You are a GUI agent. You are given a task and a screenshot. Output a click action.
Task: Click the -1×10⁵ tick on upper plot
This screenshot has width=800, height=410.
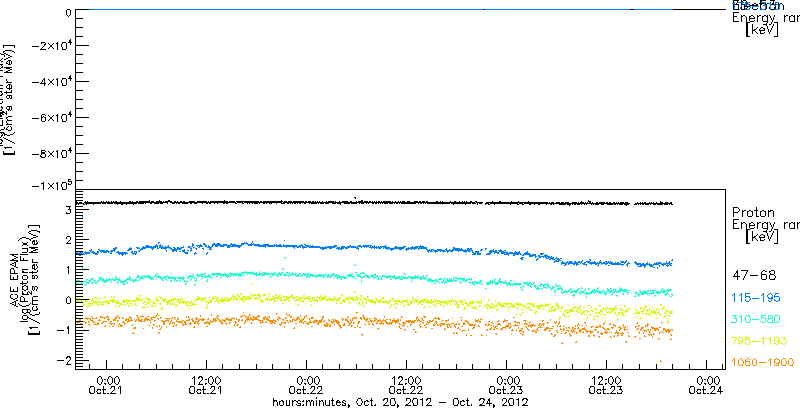pos(51,184)
